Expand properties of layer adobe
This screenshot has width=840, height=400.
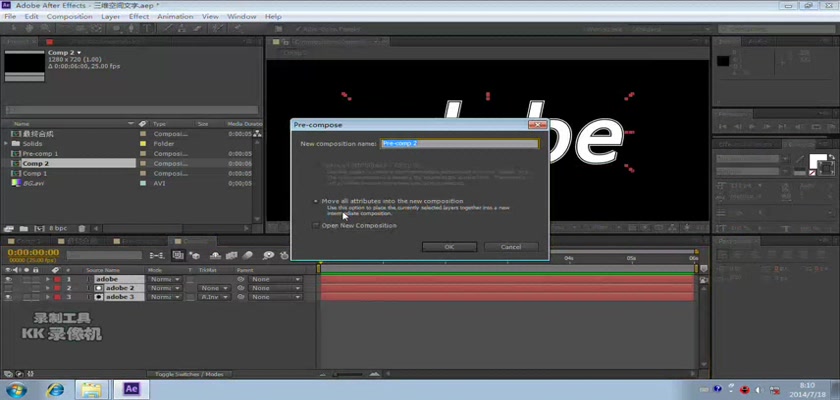click(48, 280)
